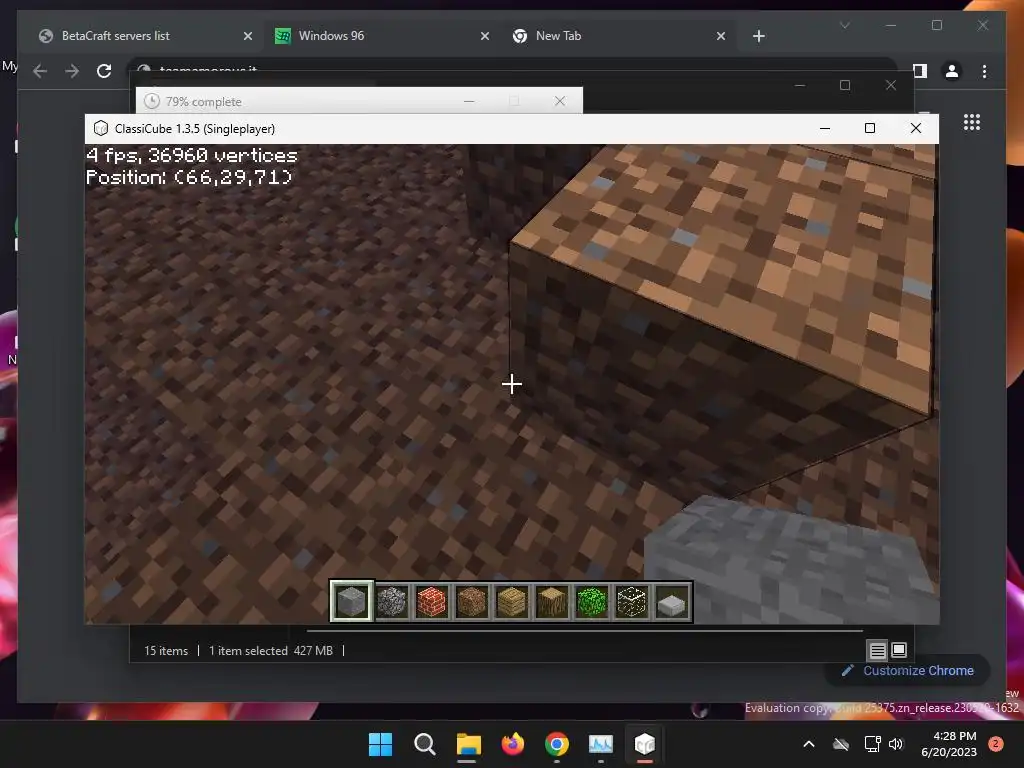This screenshot has height=768, width=1024.
Task: Switch file explorer to details view
Action: (x=877, y=650)
